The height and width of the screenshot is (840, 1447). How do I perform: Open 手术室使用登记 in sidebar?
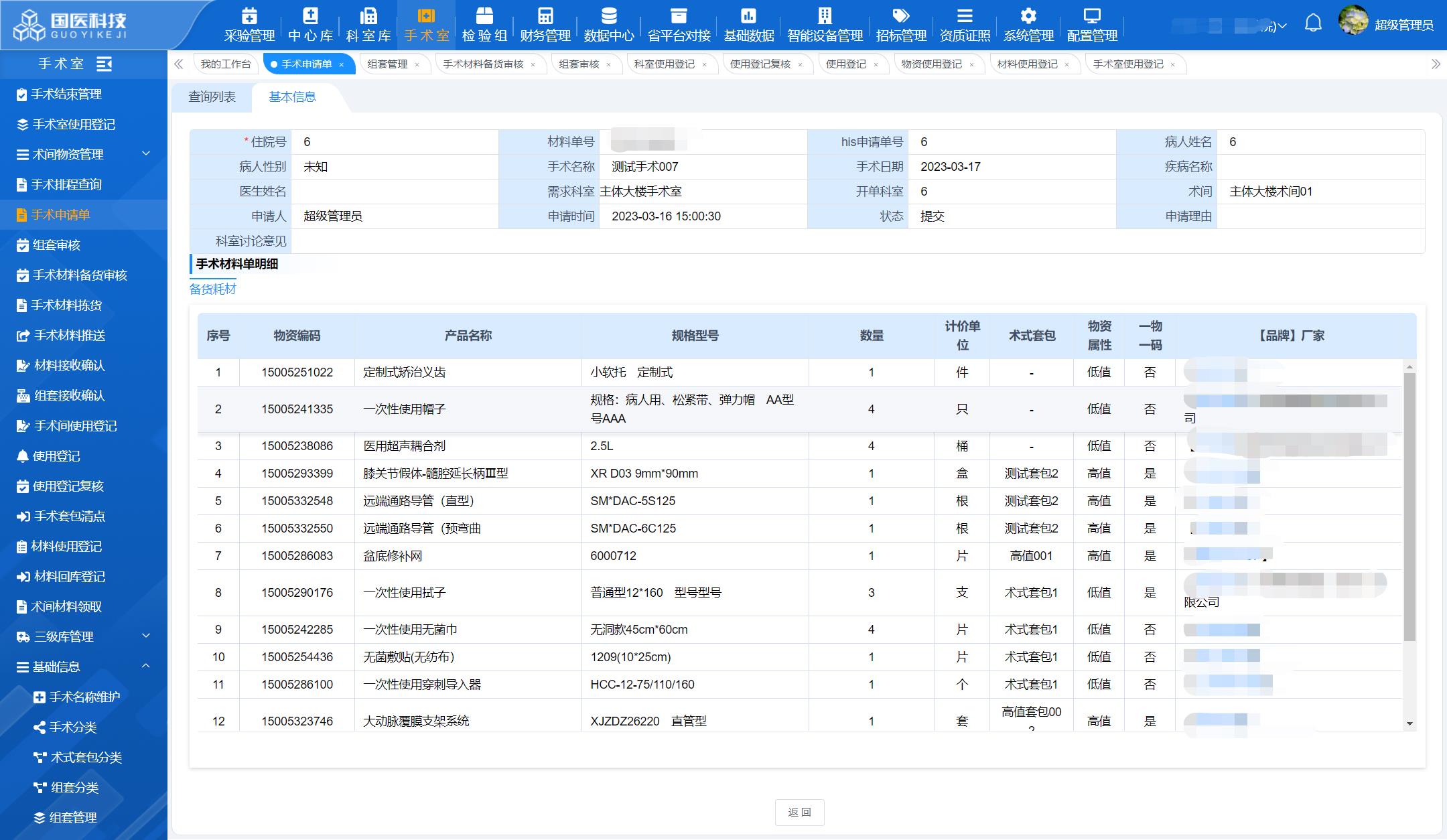[x=84, y=124]
